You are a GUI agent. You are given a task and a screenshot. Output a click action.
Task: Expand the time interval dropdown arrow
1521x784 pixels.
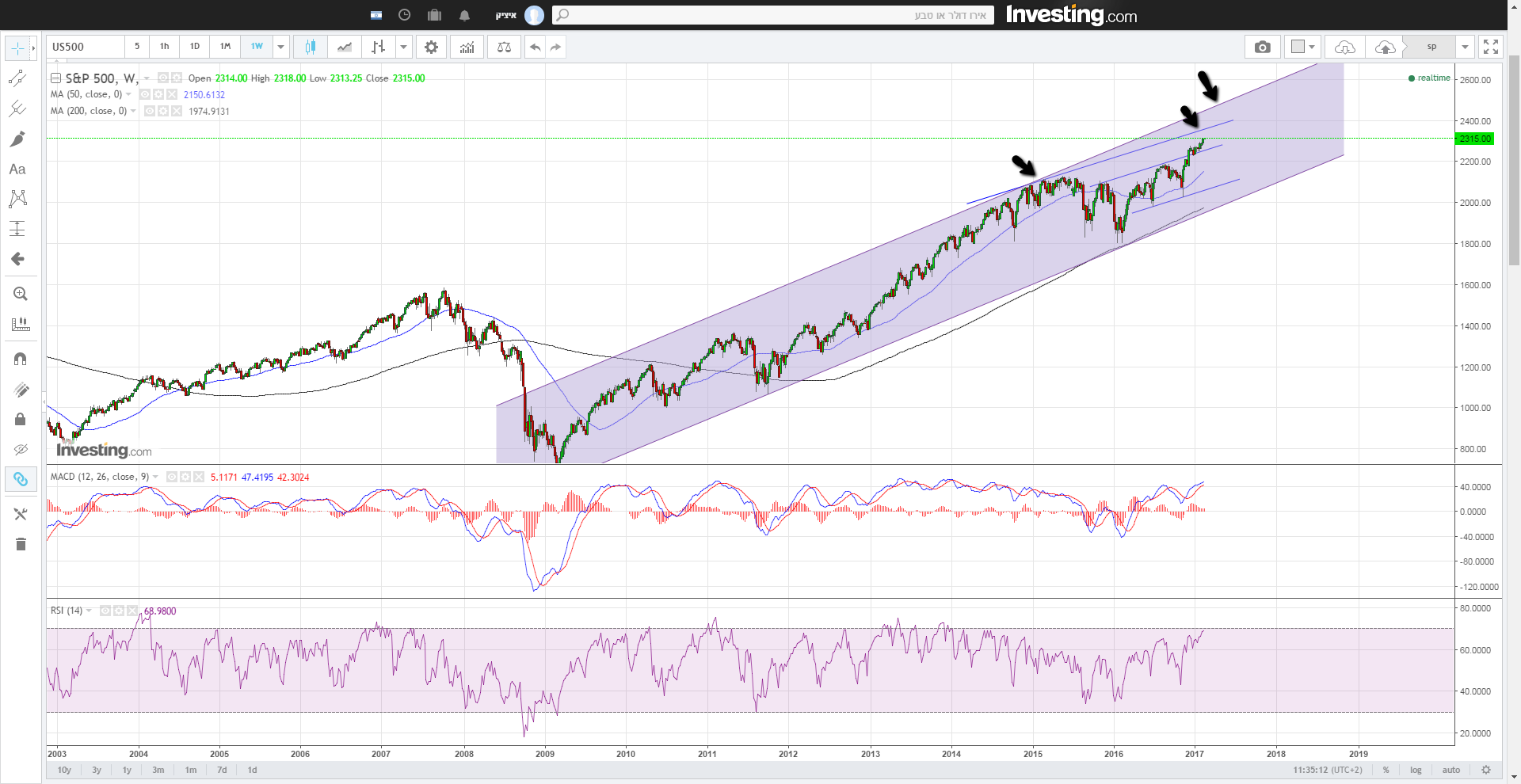(x=280, y=48)
